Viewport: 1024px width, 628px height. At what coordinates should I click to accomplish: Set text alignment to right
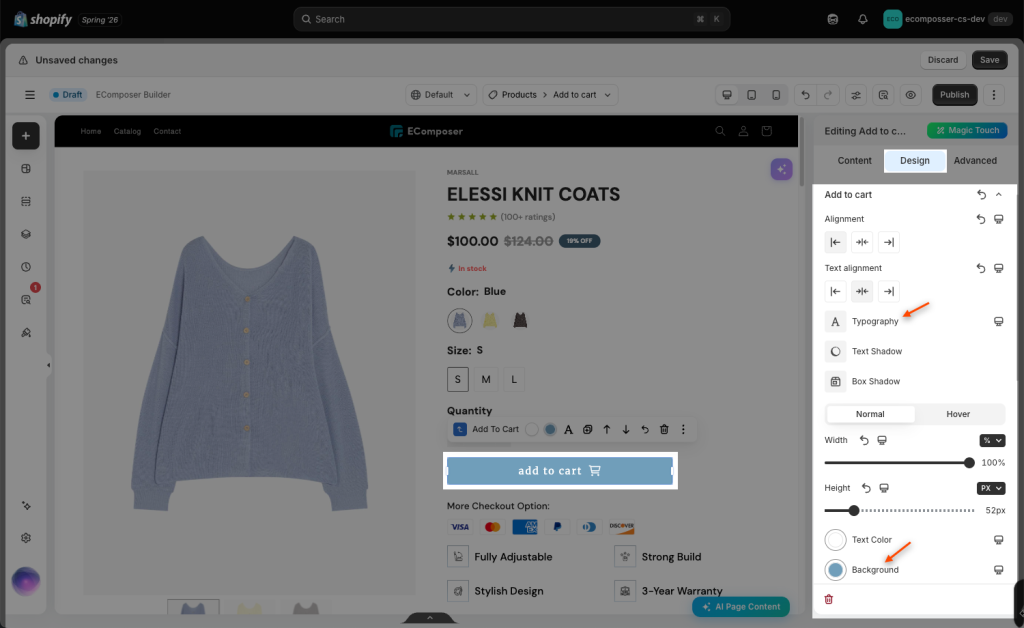tap(889, 291)
